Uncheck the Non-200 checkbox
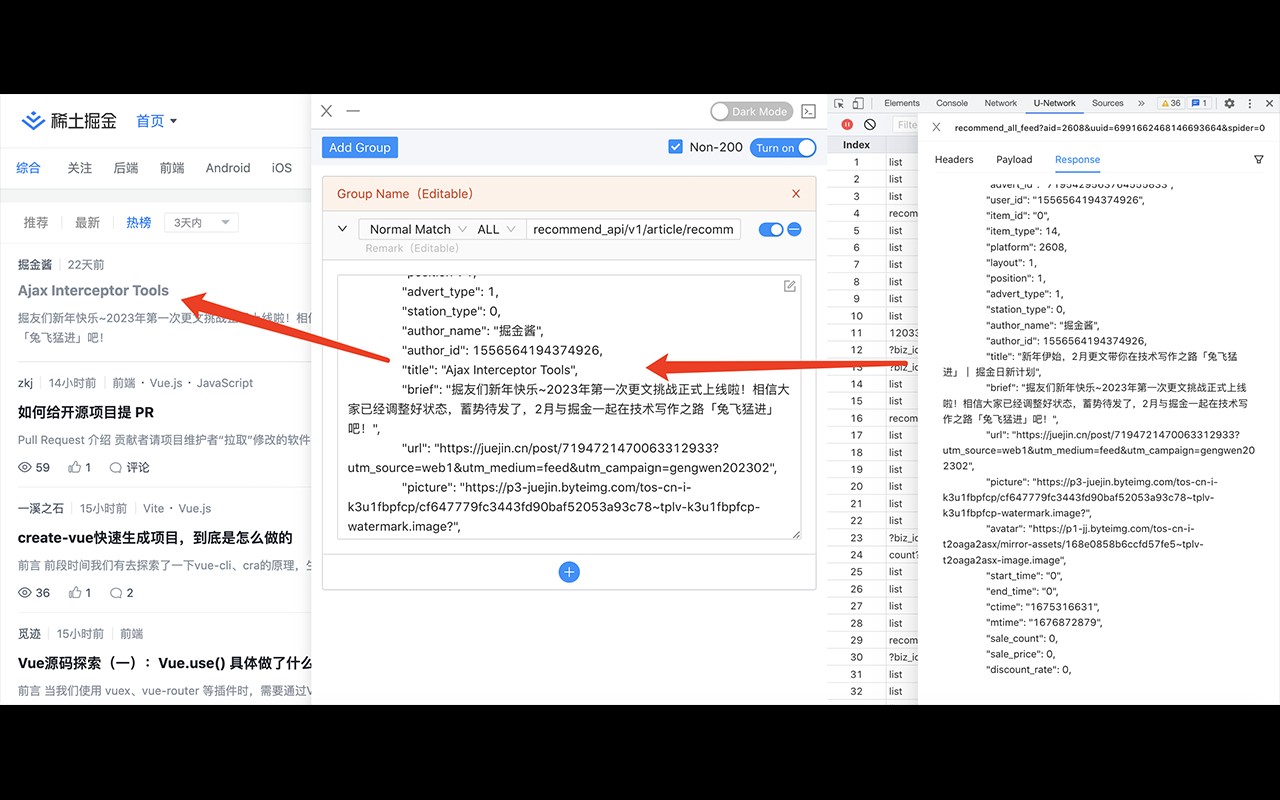Screen dimensions: 1280x800 pos(676,147)
